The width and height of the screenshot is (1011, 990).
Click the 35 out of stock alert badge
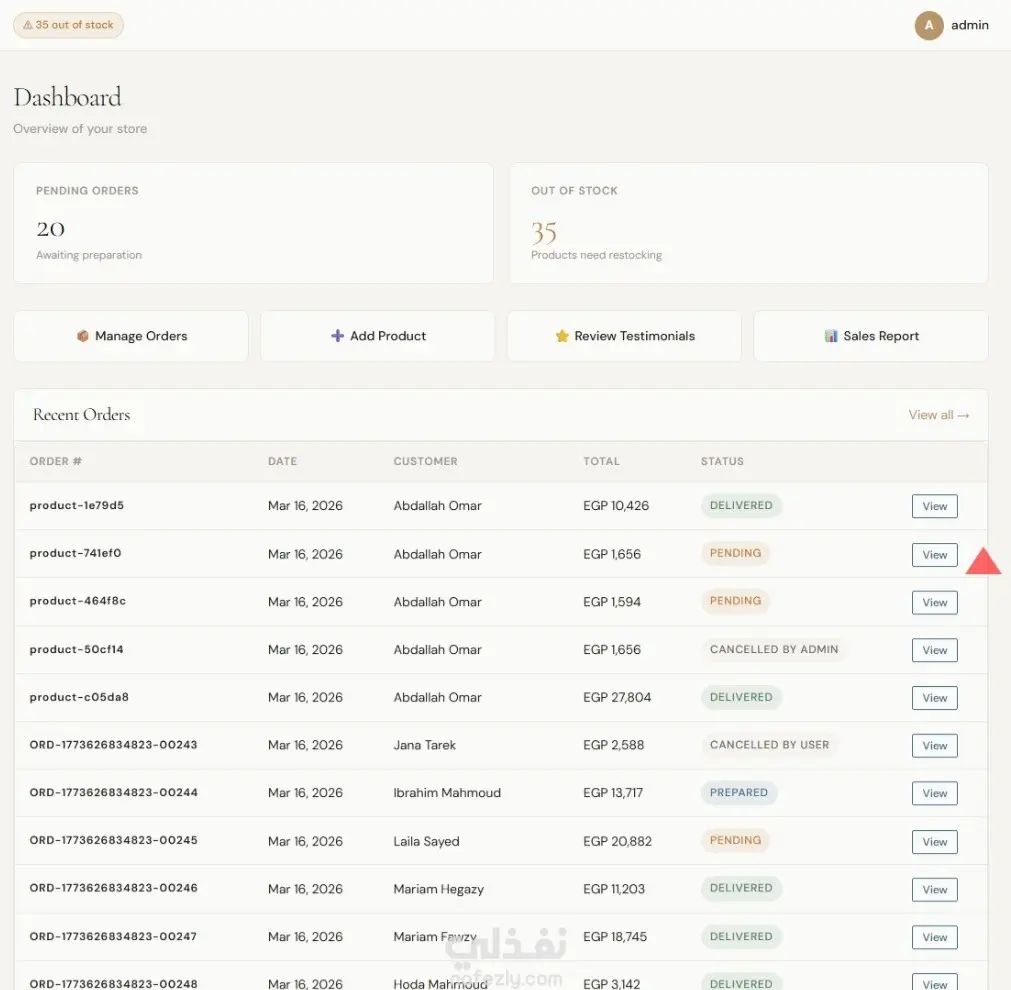(68, 25)
